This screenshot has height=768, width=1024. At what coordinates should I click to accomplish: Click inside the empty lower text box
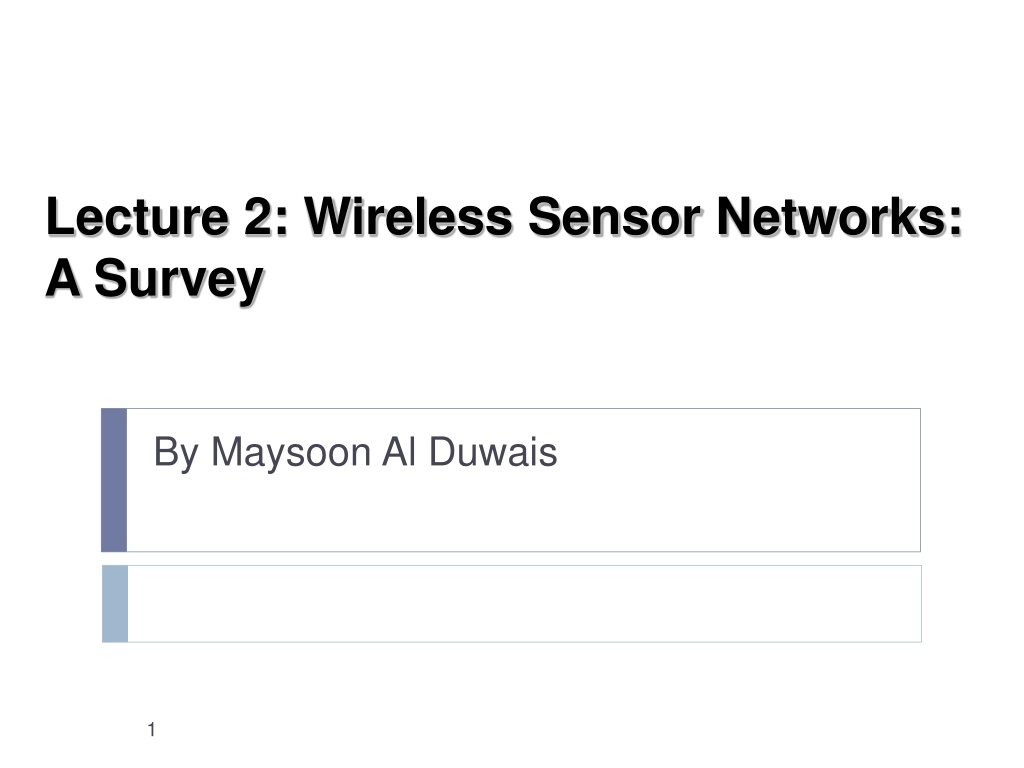[x=524, y=603]
